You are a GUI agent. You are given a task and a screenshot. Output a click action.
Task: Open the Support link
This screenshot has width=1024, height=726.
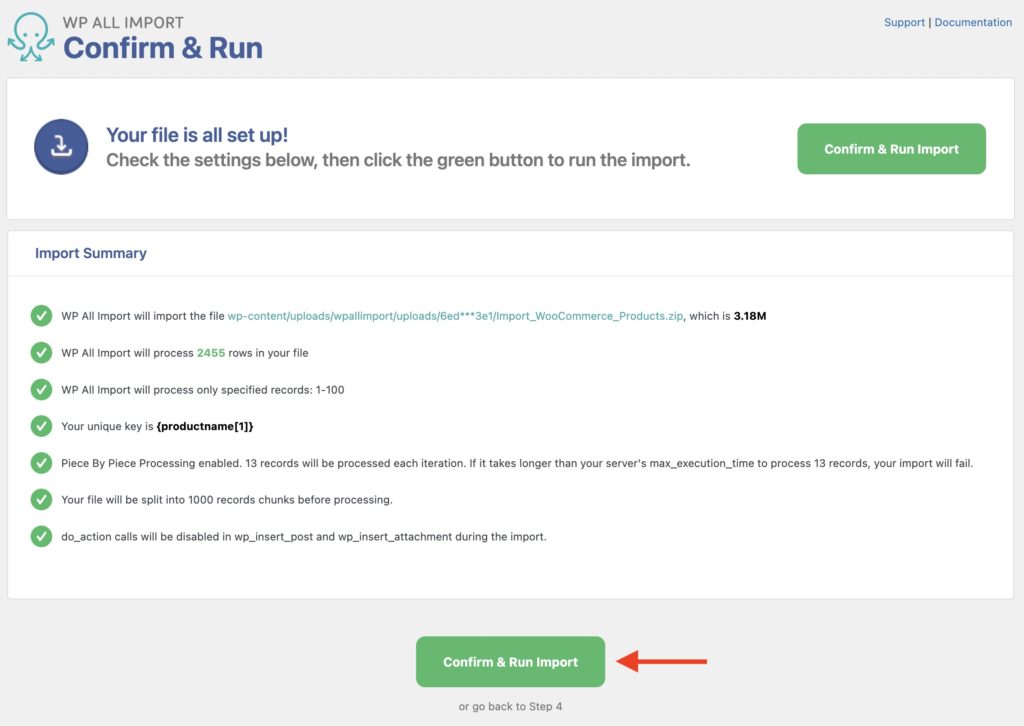[904, 22]
